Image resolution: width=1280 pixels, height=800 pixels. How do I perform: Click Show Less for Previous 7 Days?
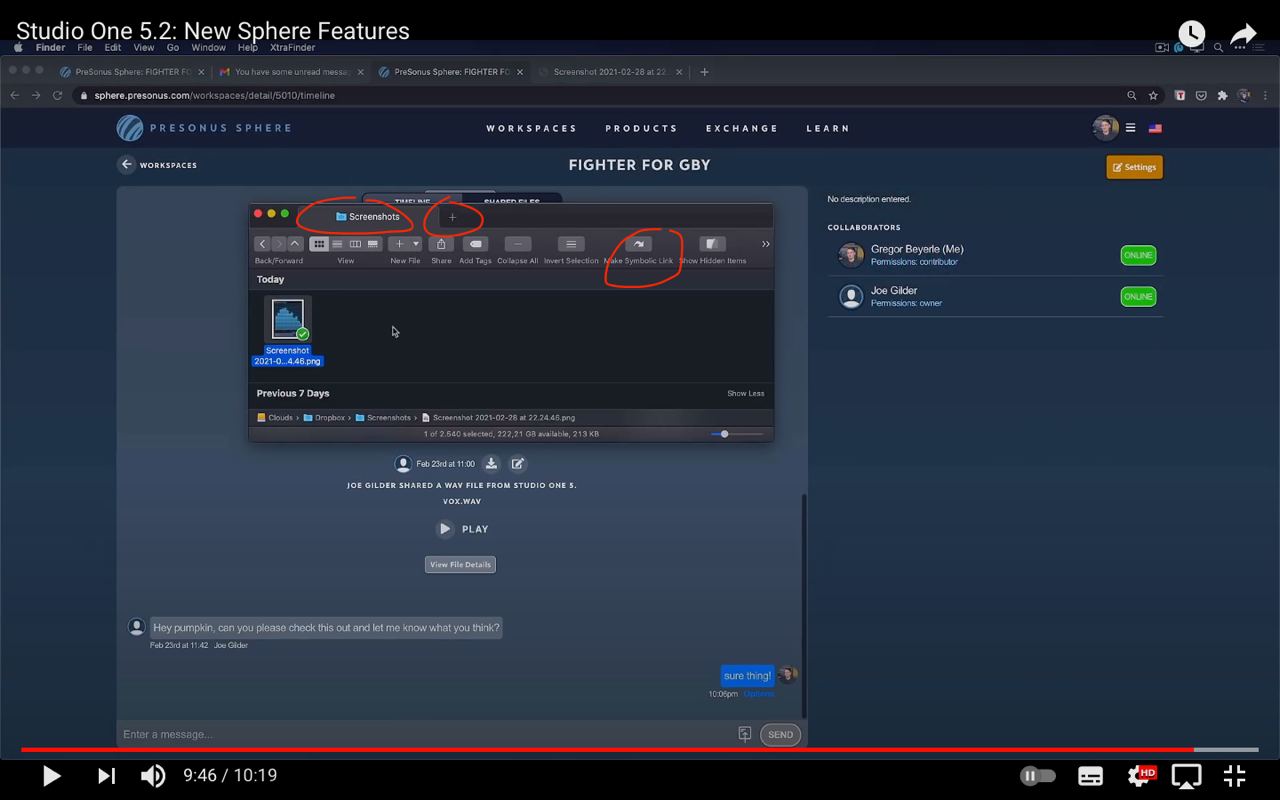pyautogui.click(x=745, y=393)
